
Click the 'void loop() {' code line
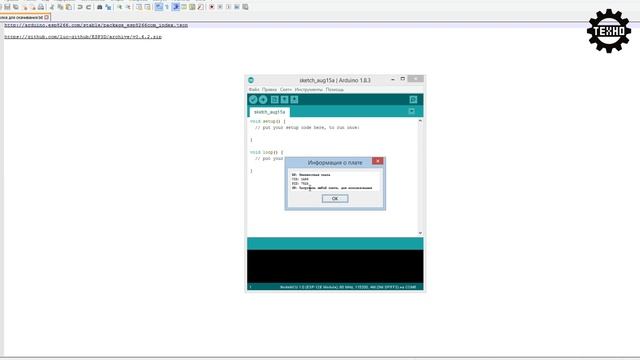267,152
